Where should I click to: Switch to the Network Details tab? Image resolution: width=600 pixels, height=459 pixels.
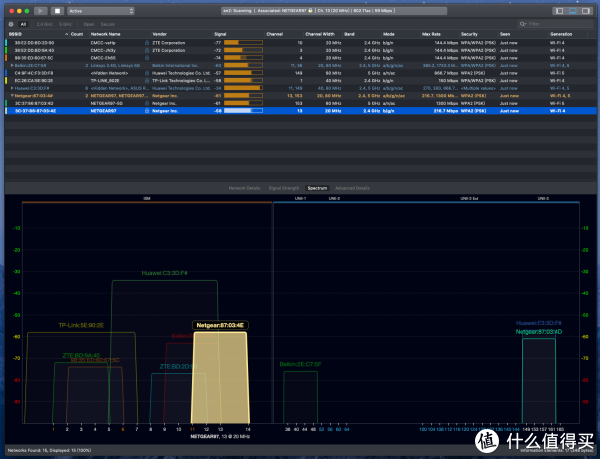click(244, 188)
